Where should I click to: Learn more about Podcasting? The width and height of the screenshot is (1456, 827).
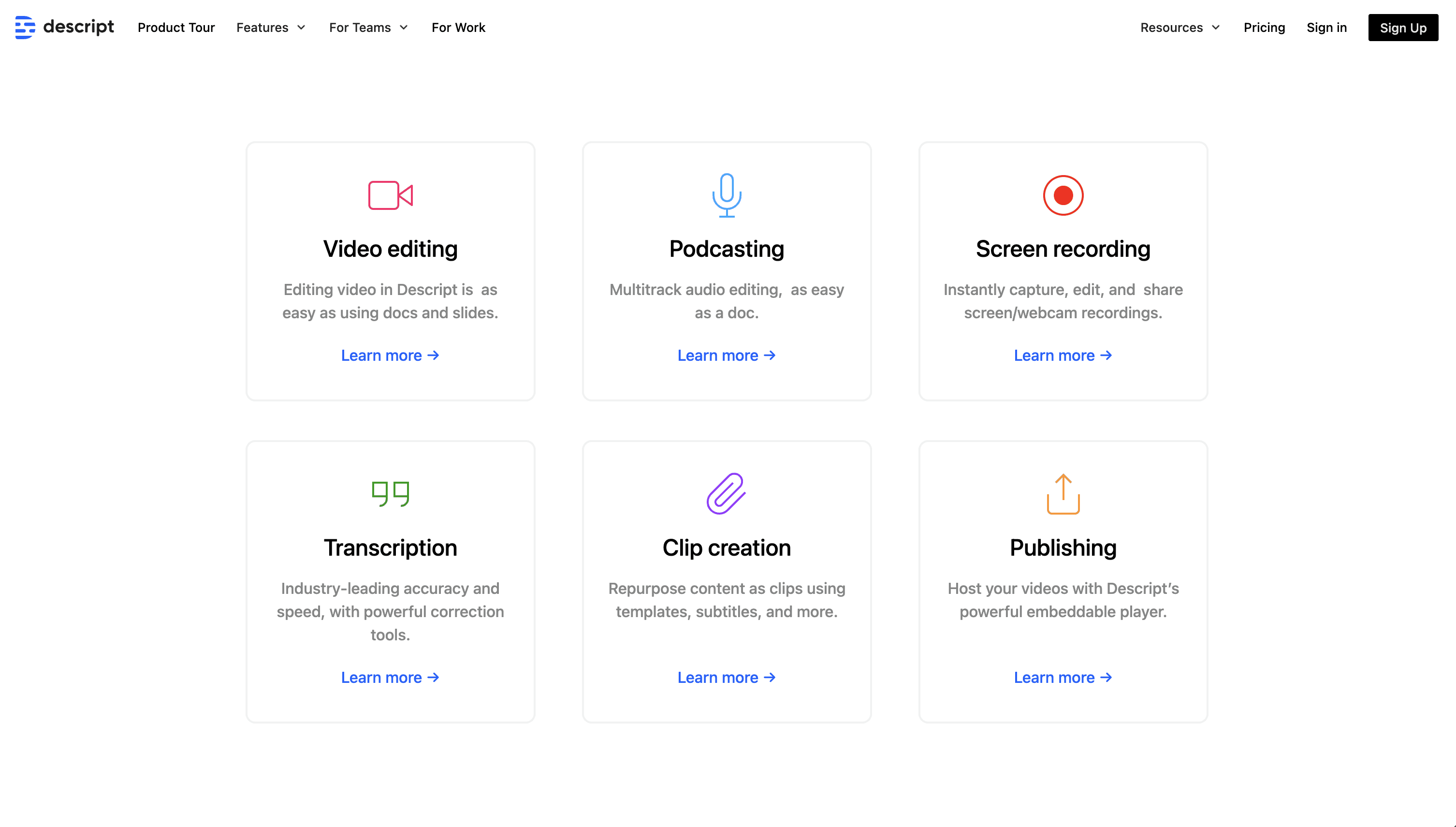point(727,355)
